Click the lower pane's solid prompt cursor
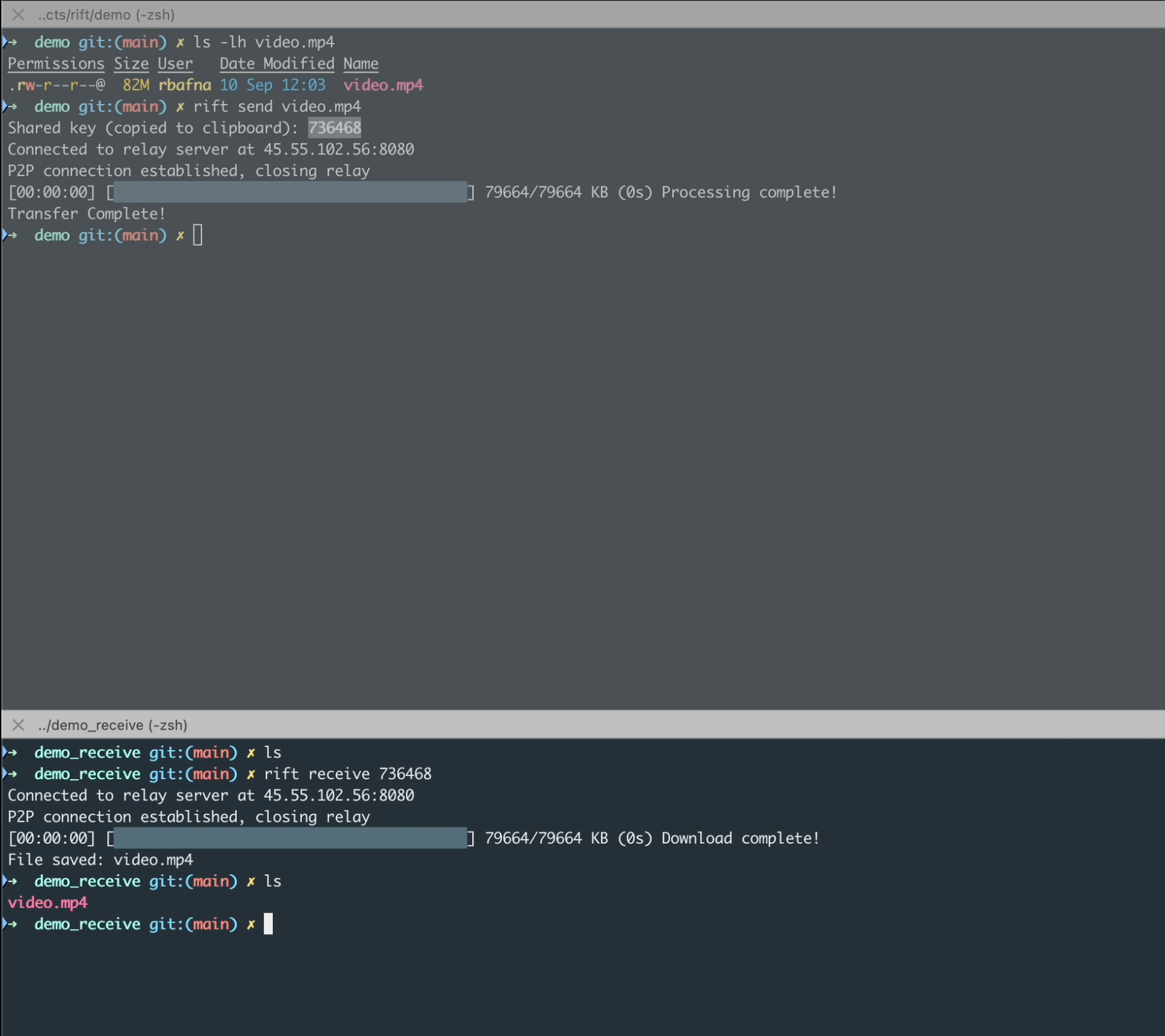Image resolution: width=1165 pixels, height=1036 pixels. tap(268, 924)
